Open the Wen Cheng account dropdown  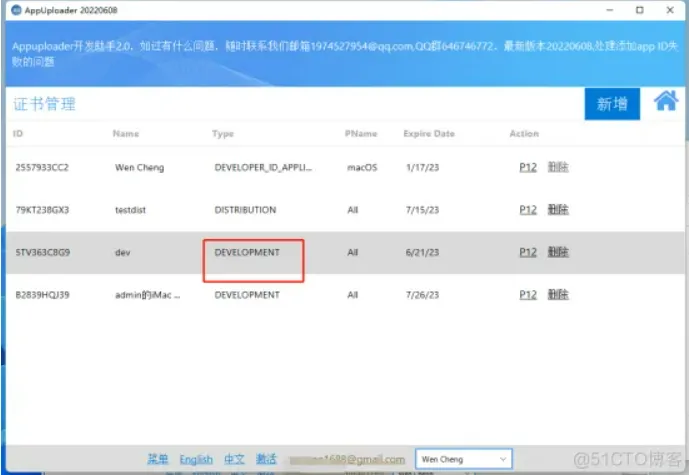(x=464, y=459)
